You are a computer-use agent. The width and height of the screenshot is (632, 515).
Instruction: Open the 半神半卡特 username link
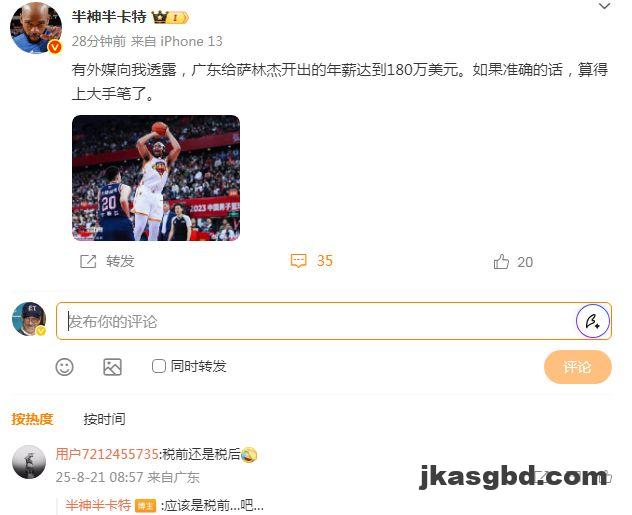tap(109, 17)
